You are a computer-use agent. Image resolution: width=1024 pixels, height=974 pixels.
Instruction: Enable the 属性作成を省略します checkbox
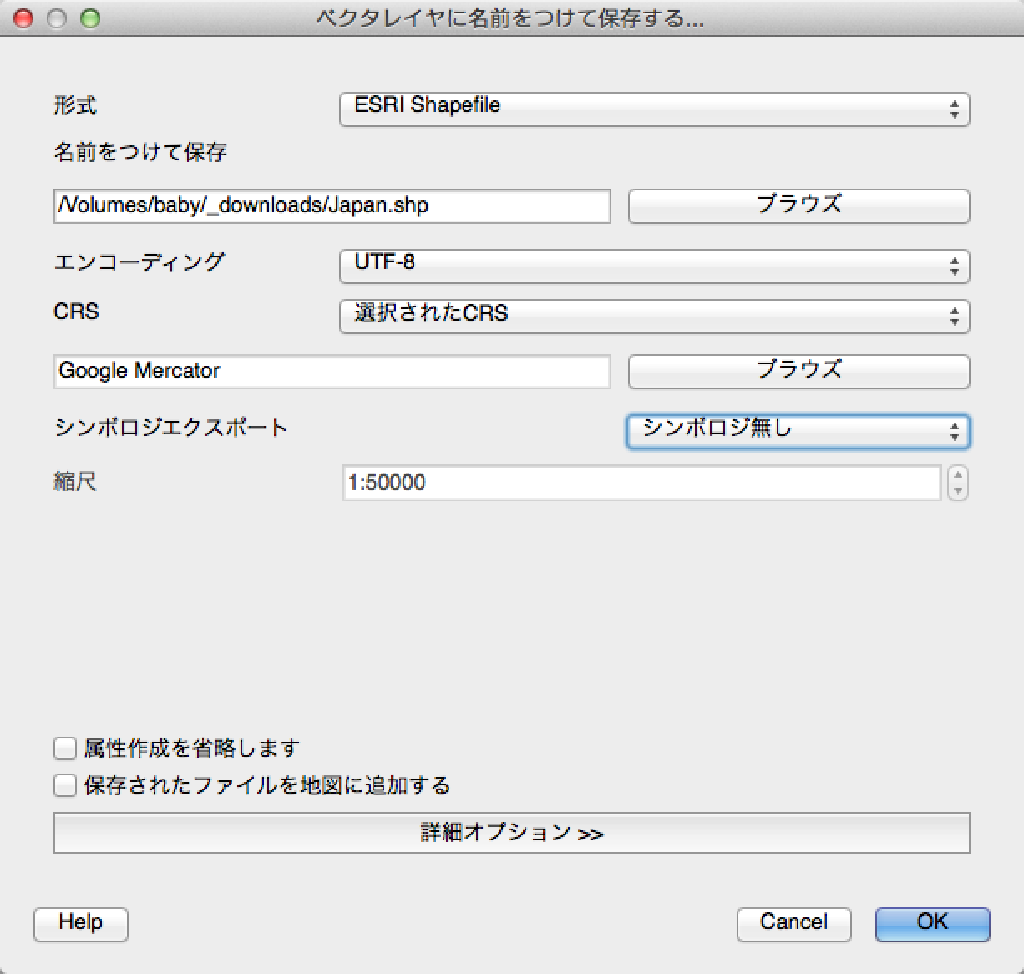click(65, 747)
